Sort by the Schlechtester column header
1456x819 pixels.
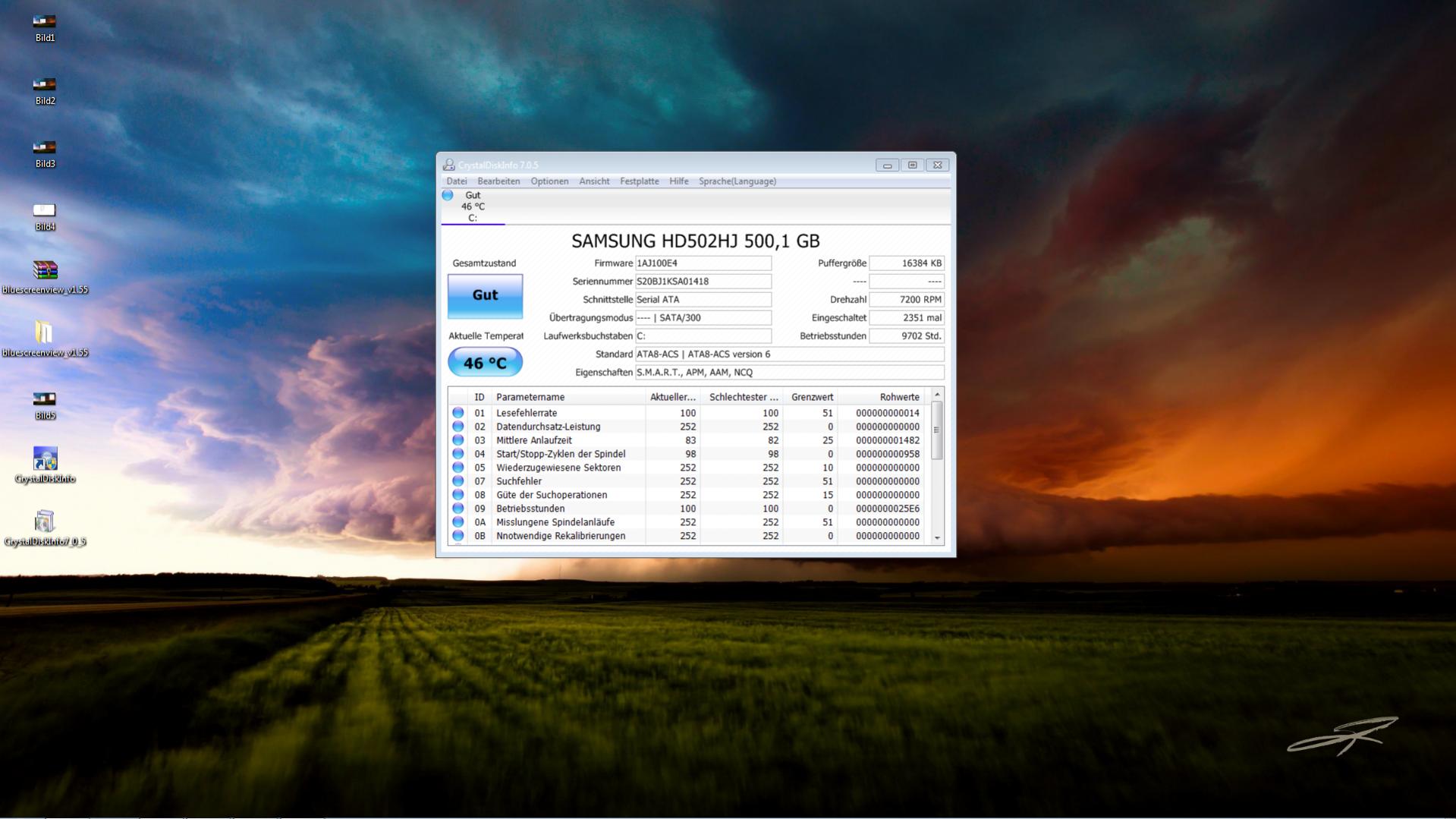742,397
